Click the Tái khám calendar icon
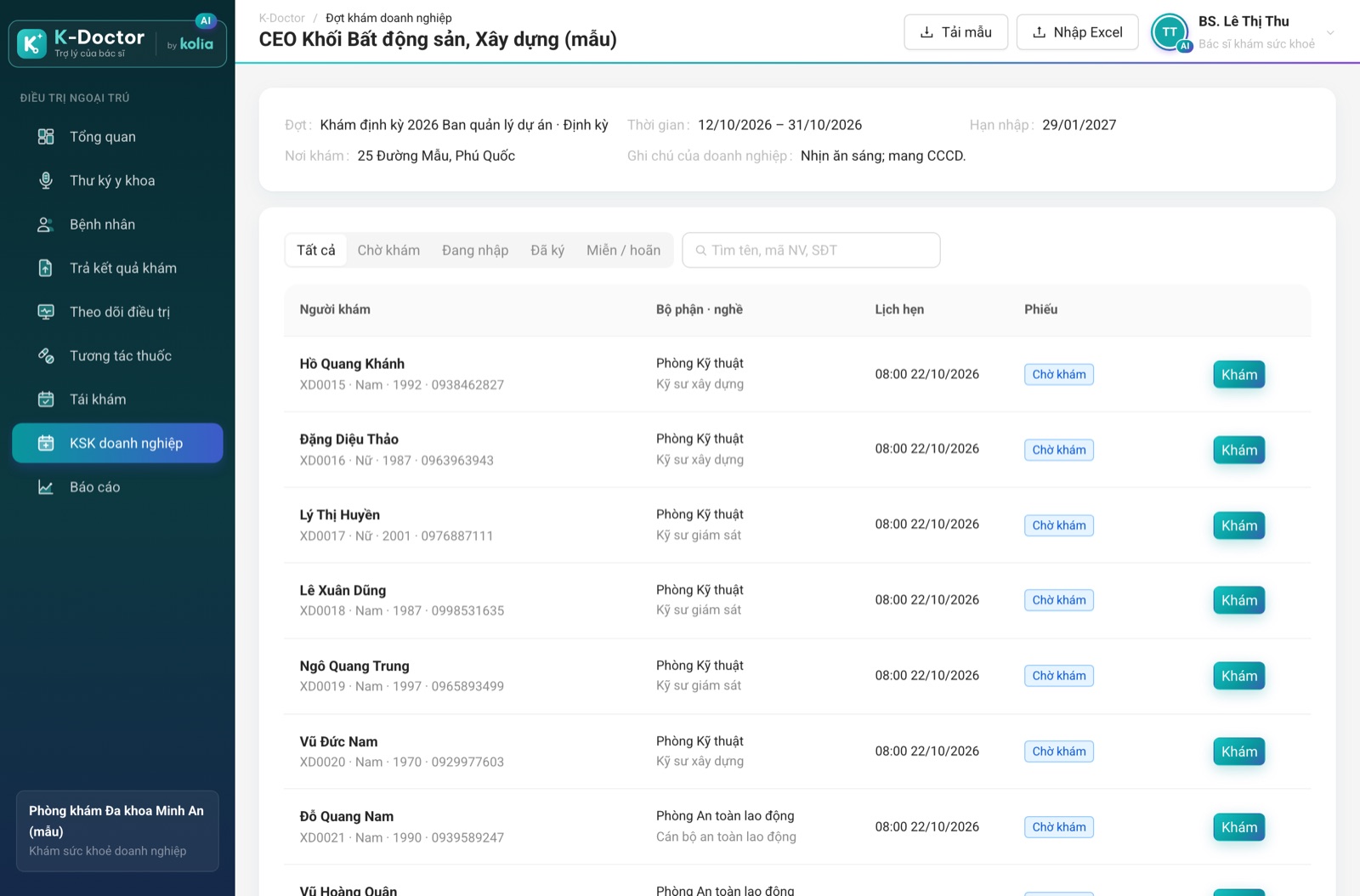1360x896 pixels. tap(46, 400)
